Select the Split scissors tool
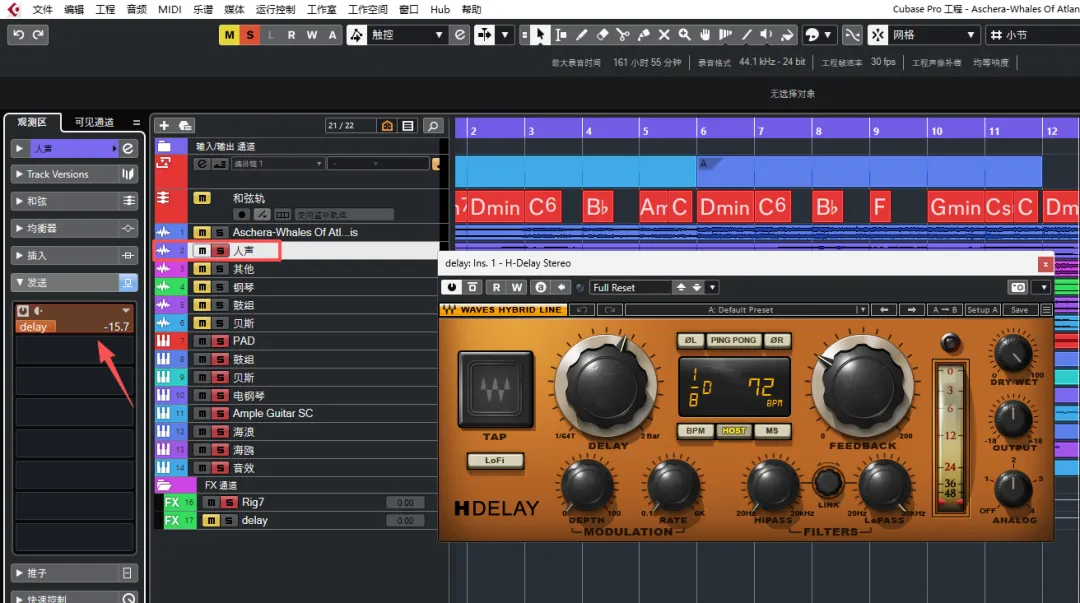 623,34
